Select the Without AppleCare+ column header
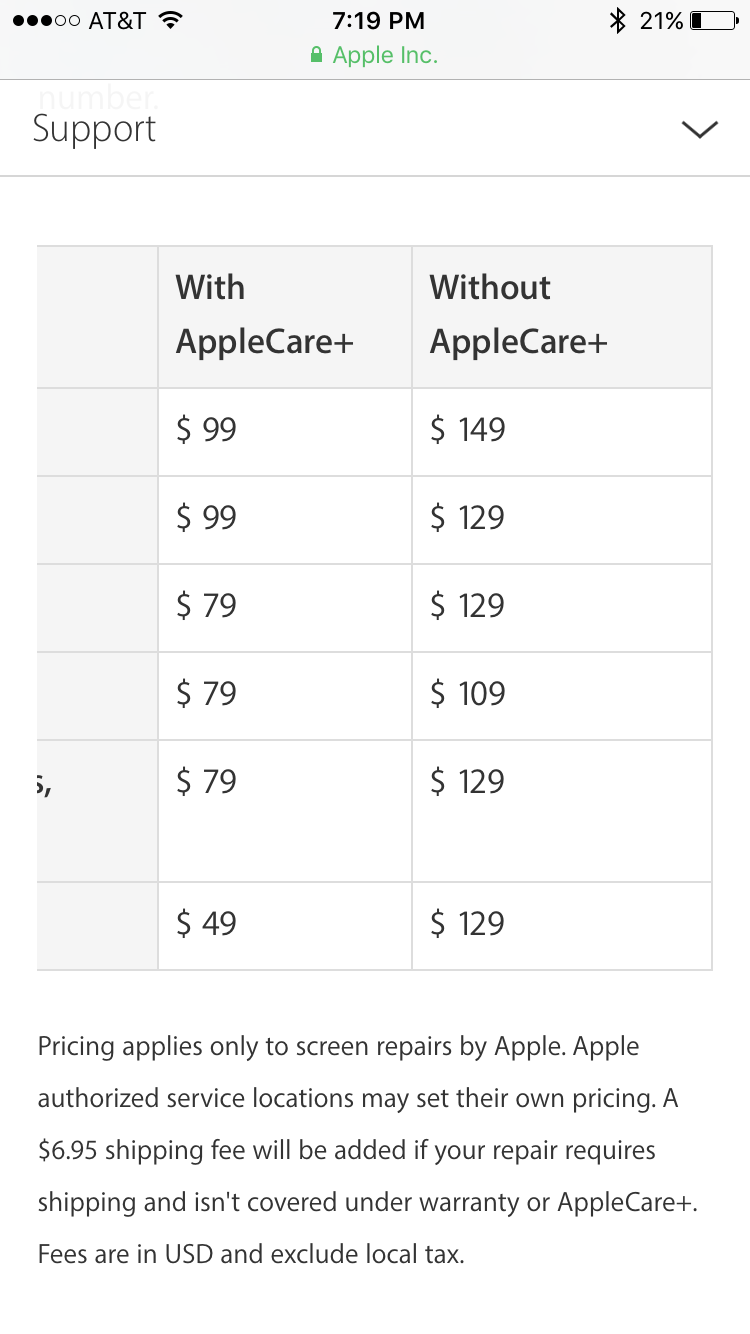The image size is (750, 1334). tap(562, 317)
